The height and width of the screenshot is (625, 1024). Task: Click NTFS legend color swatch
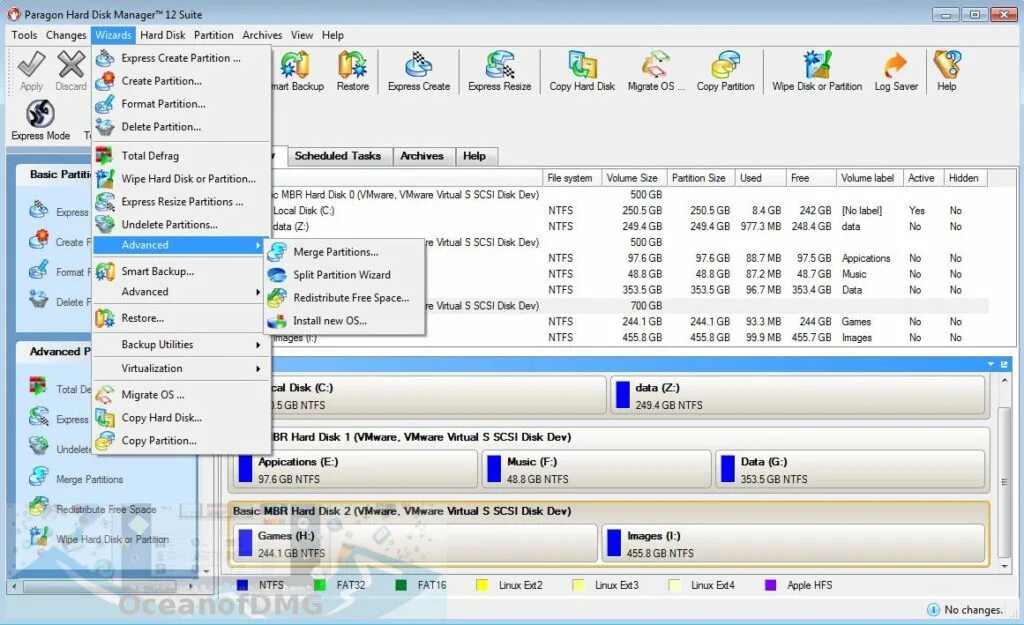(x=242, y=585)
